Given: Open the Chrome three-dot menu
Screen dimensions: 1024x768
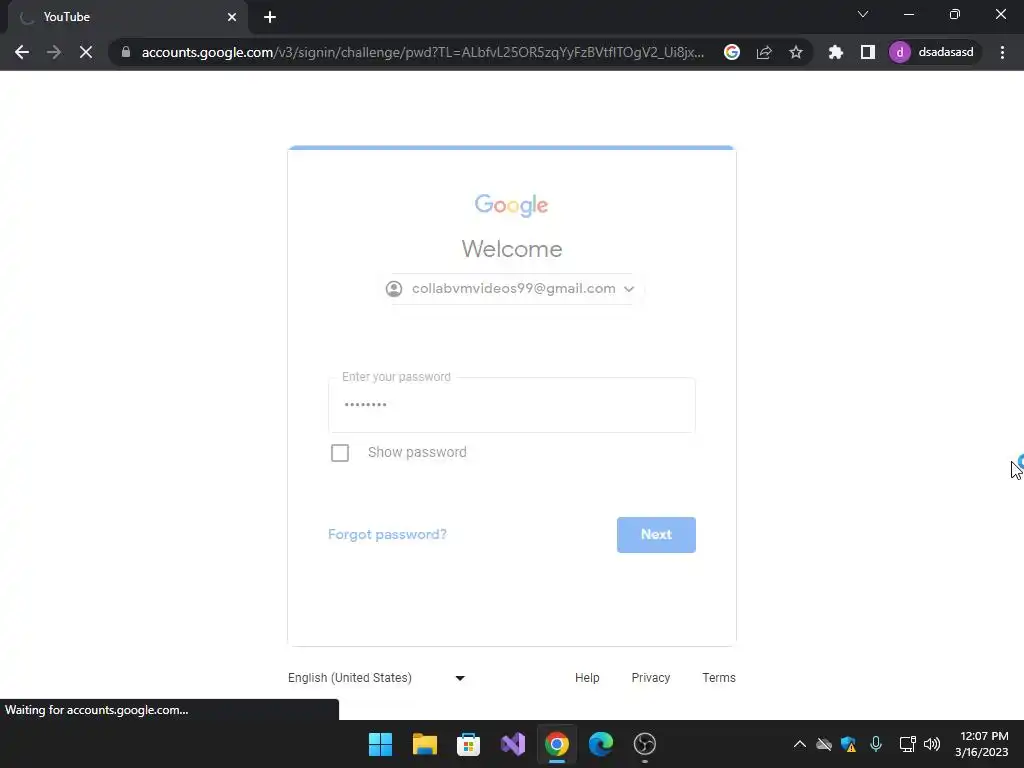Looking at the screenshot, I should (1002, 52).
